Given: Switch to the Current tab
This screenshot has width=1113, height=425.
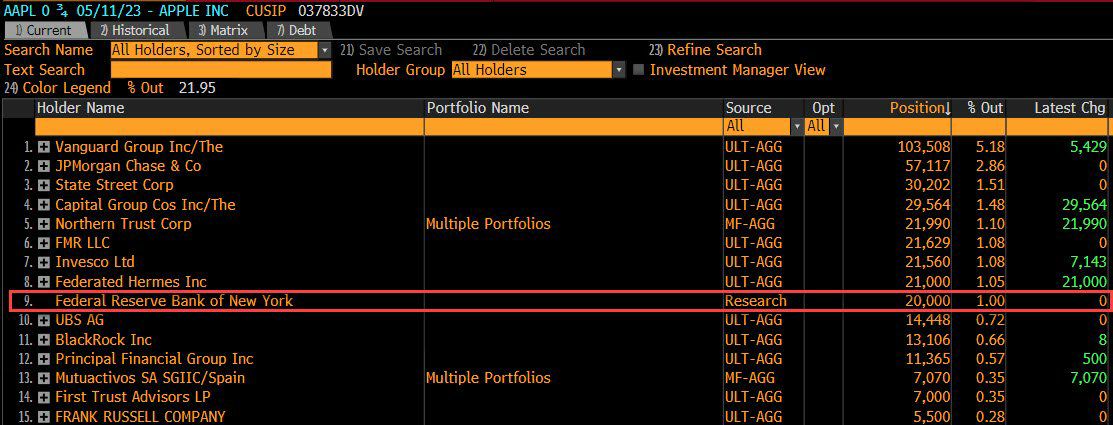Looking at the screenshot, I should 45,31.
